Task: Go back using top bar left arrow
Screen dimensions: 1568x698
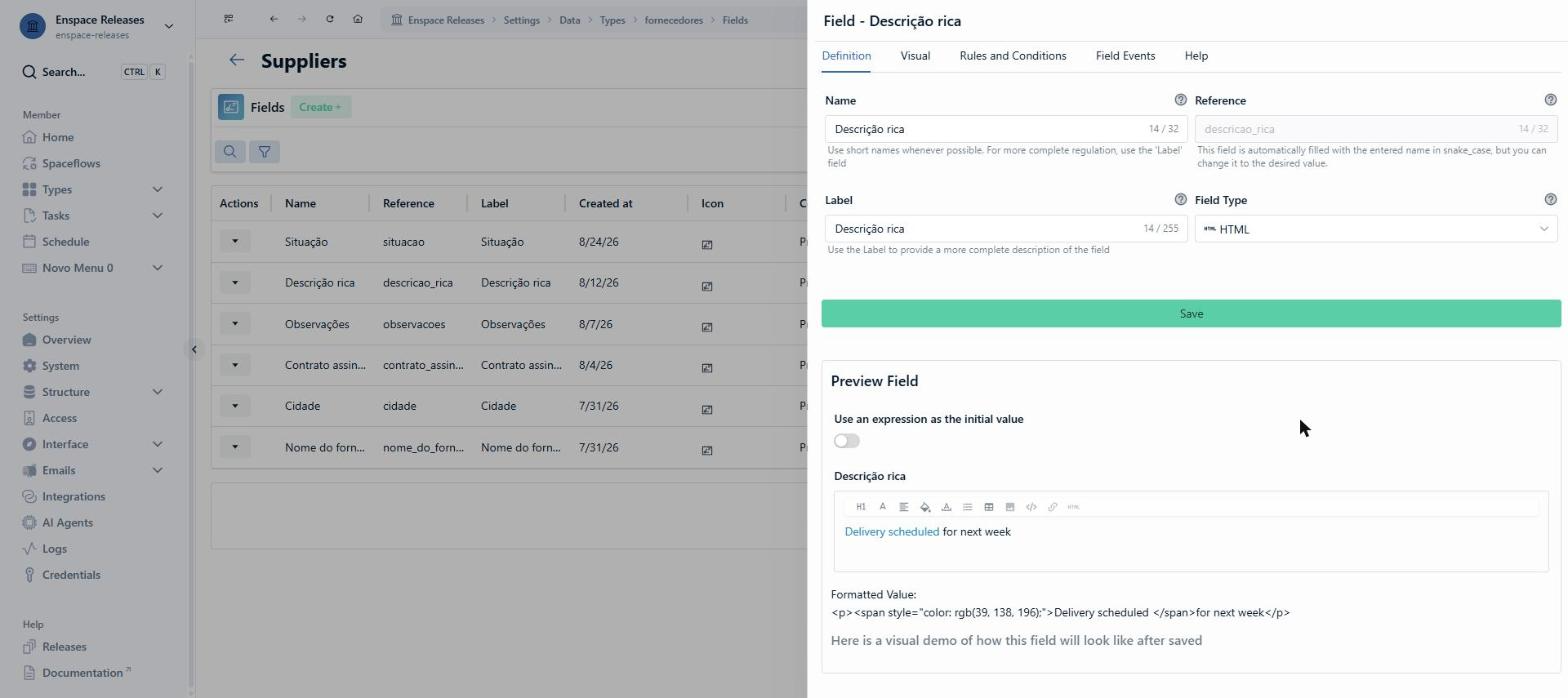Action: (x=273, y=19)
